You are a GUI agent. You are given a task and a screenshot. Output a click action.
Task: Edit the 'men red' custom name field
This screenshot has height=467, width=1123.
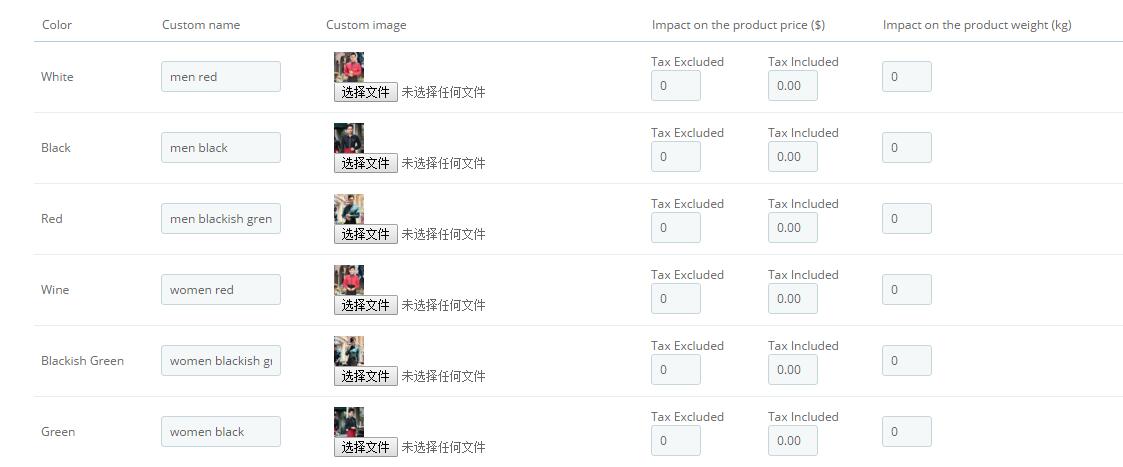pos(221,77)
